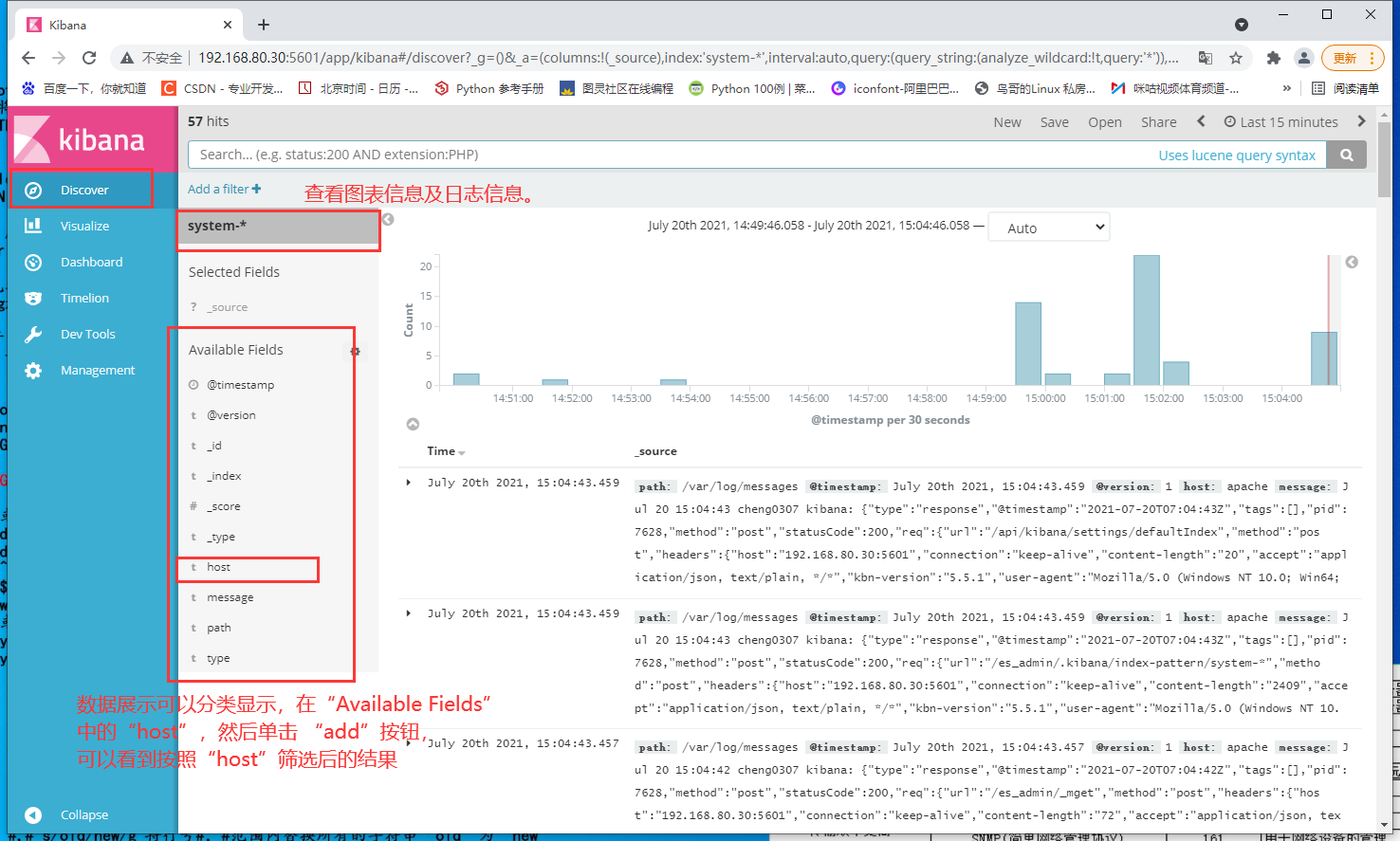Click the Management gear icon
This screenshot has height=841, width=1400.
tap(33, 370)
